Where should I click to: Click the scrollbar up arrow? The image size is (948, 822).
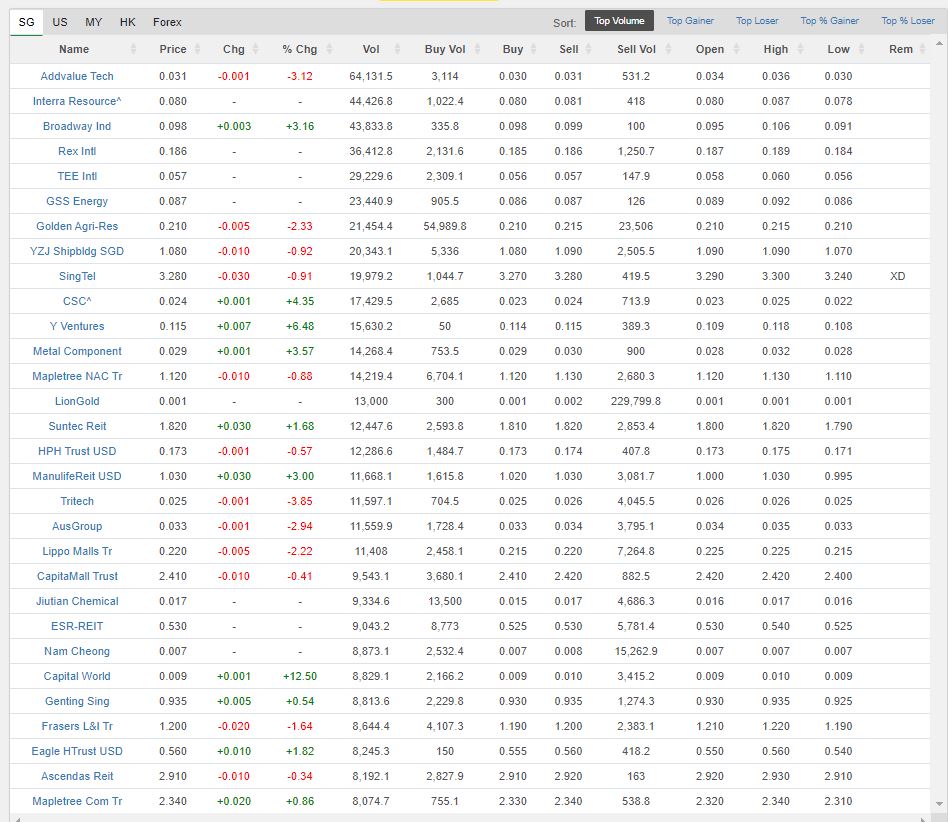939,44
